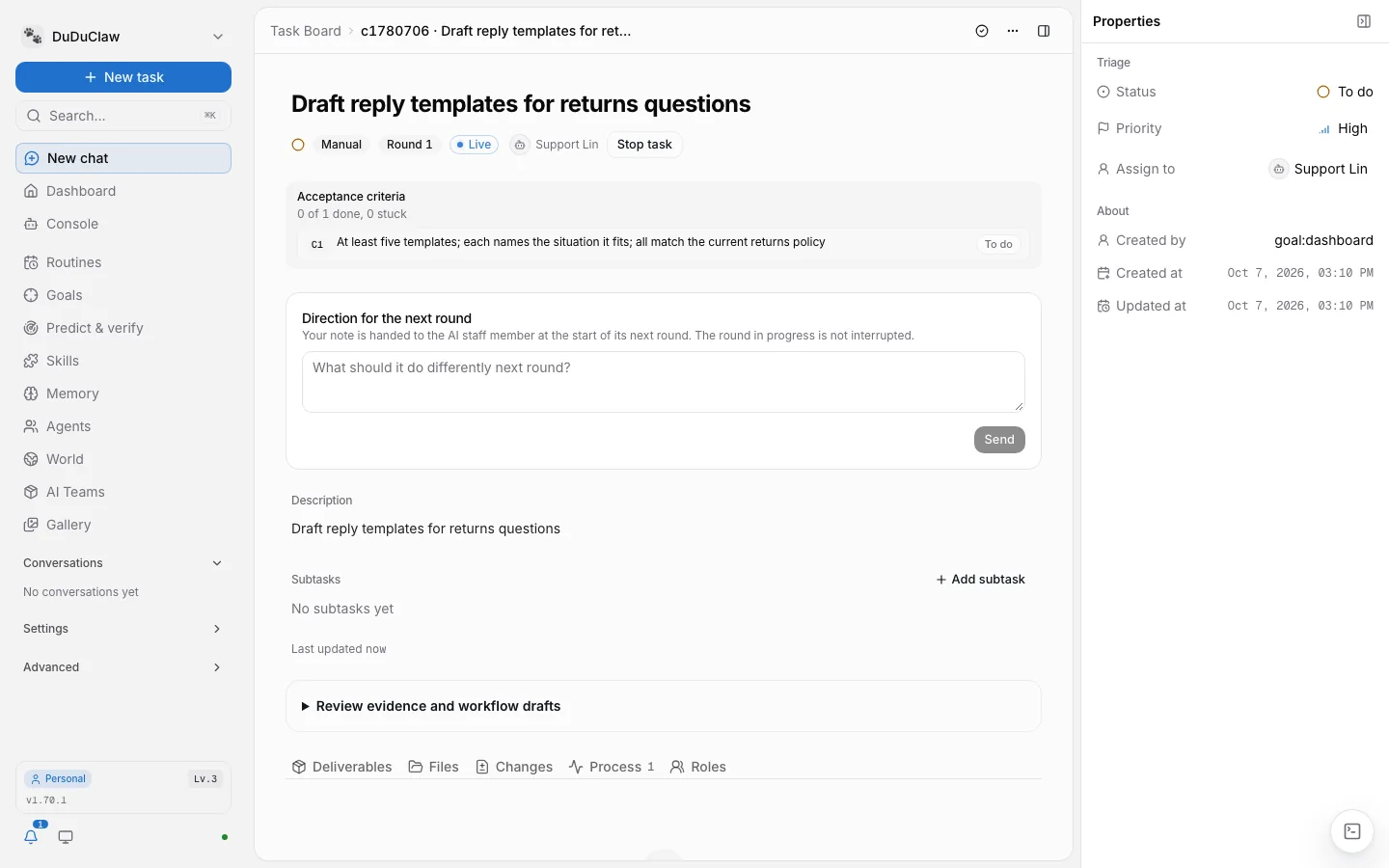
Task: Change the To do status value
Action: pyautogui.click(x=1345, y=92)
